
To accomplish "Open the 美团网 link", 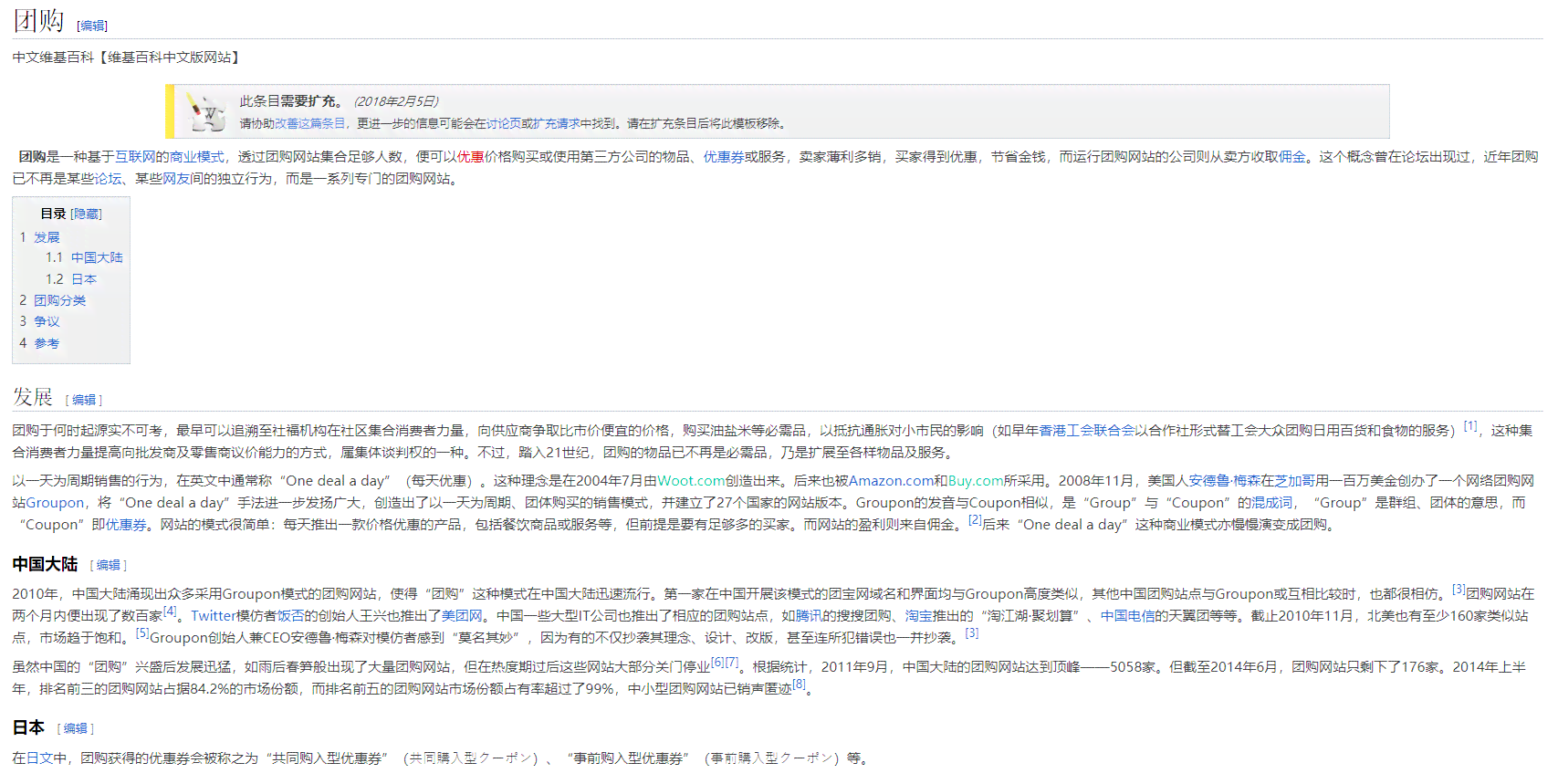I will tap(462, 616).
